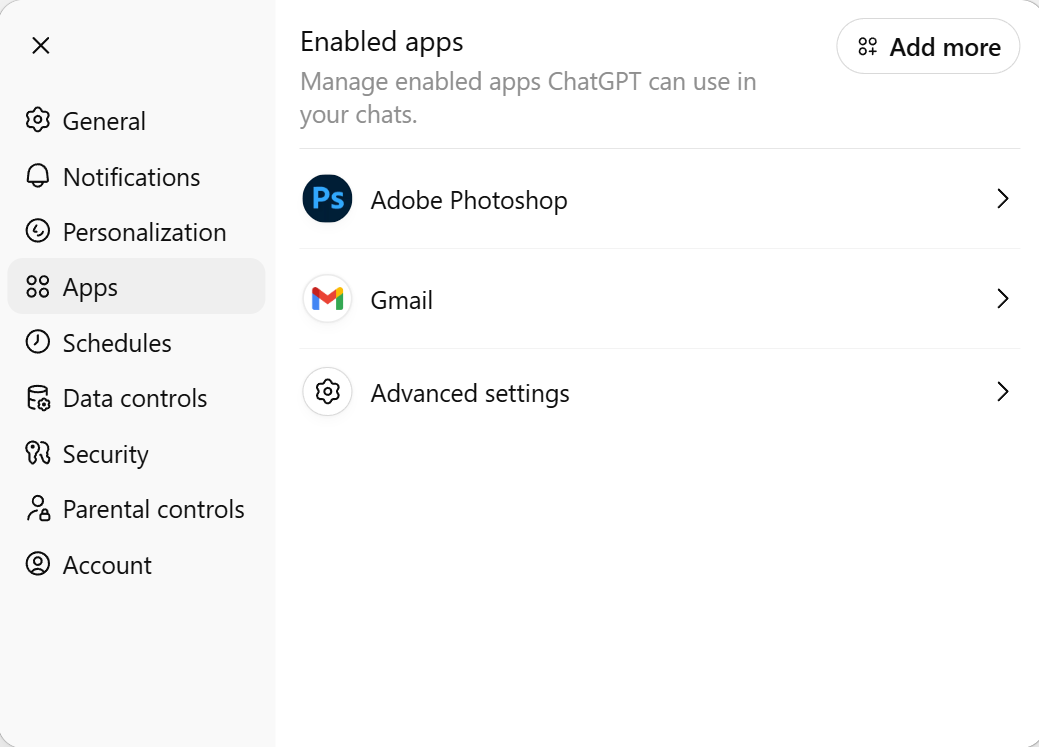Expand the Adobe Photoshop row chevron
The width and height of the screenshot is (1039, 747).
pyautogui.click(x=1003, y=199)
